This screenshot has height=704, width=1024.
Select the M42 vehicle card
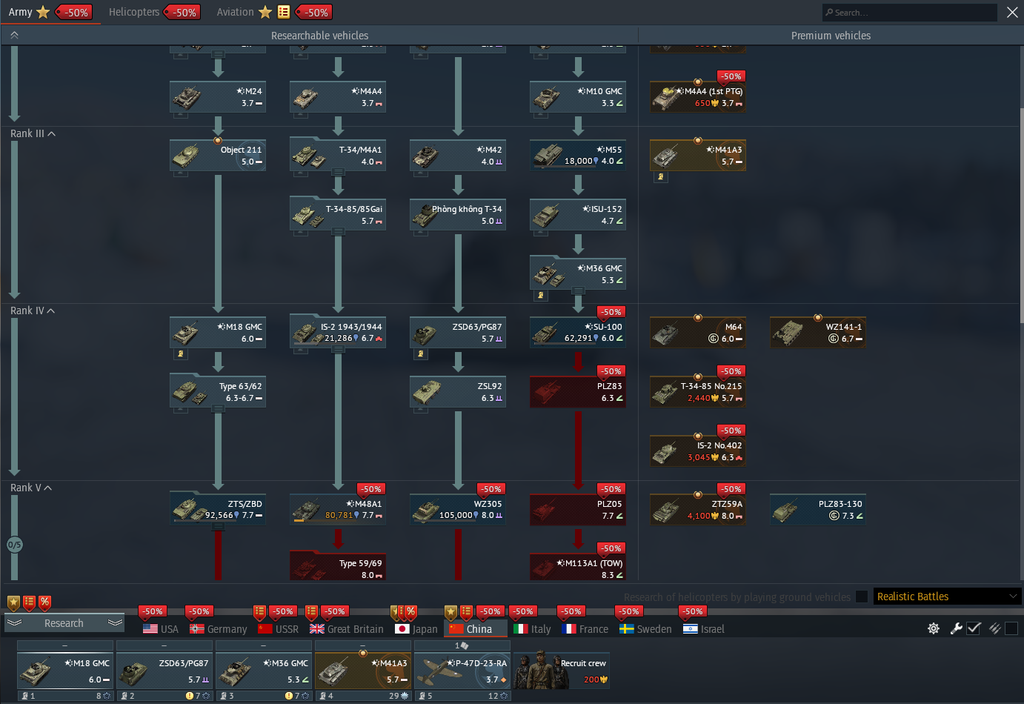point(458,155)
